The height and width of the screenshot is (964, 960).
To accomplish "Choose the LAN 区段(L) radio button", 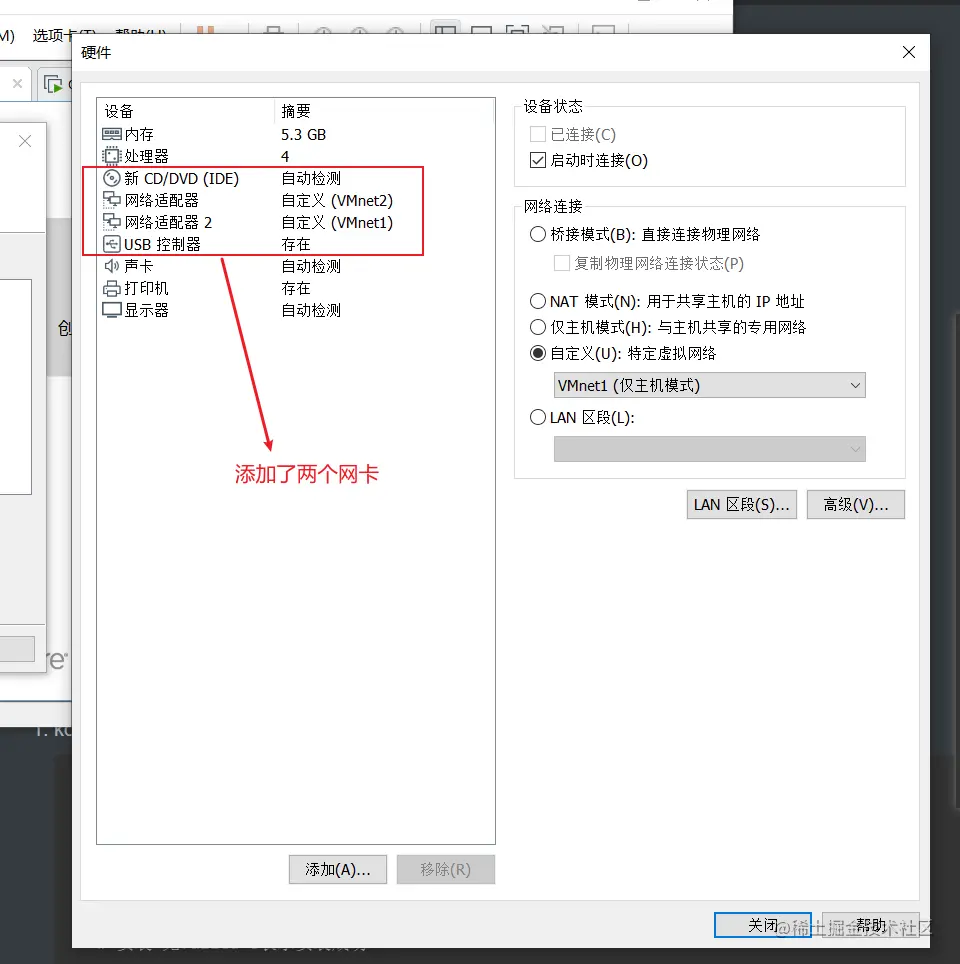I will tap(538, 417).
